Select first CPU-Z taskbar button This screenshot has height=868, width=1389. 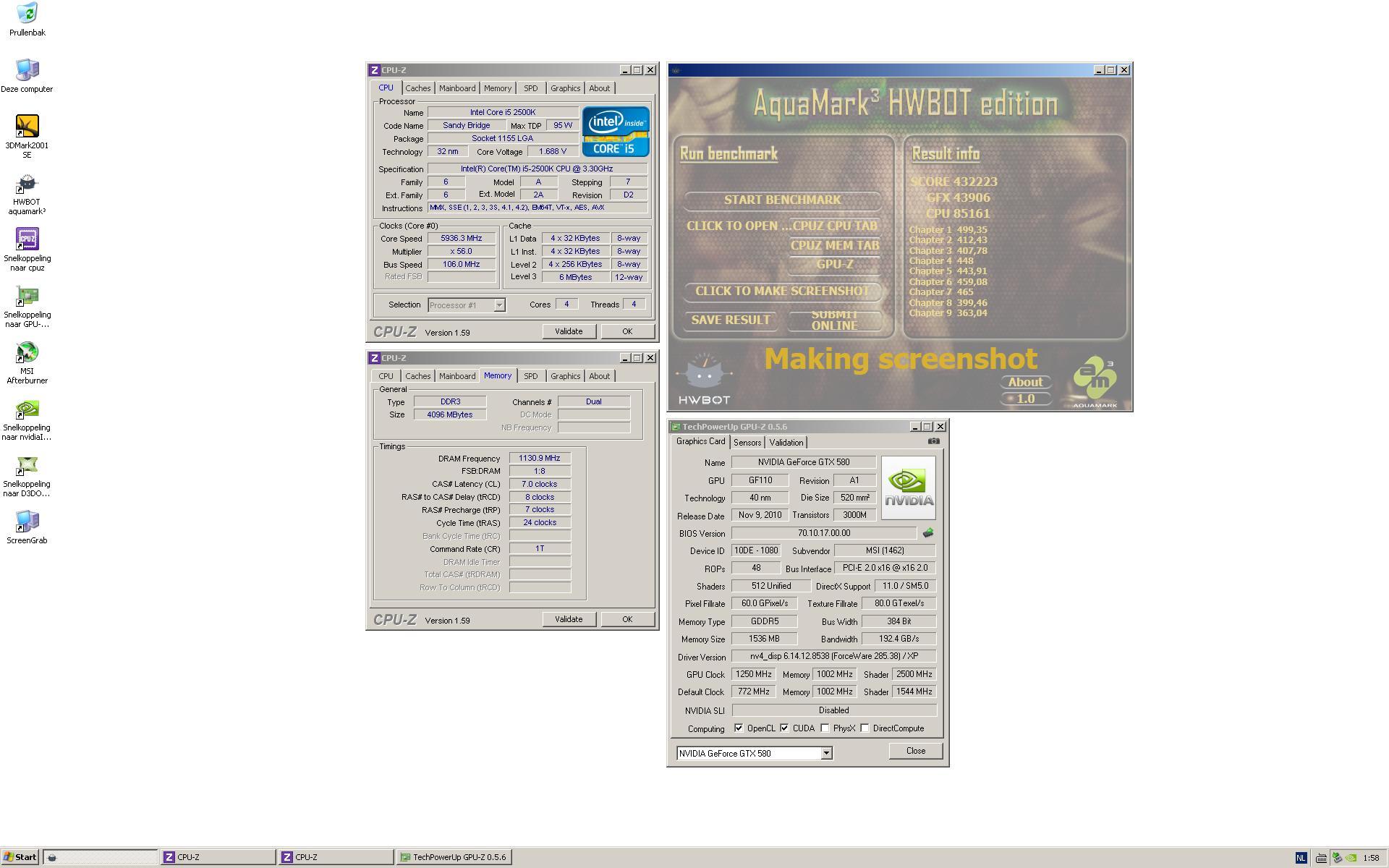[218, 857]
